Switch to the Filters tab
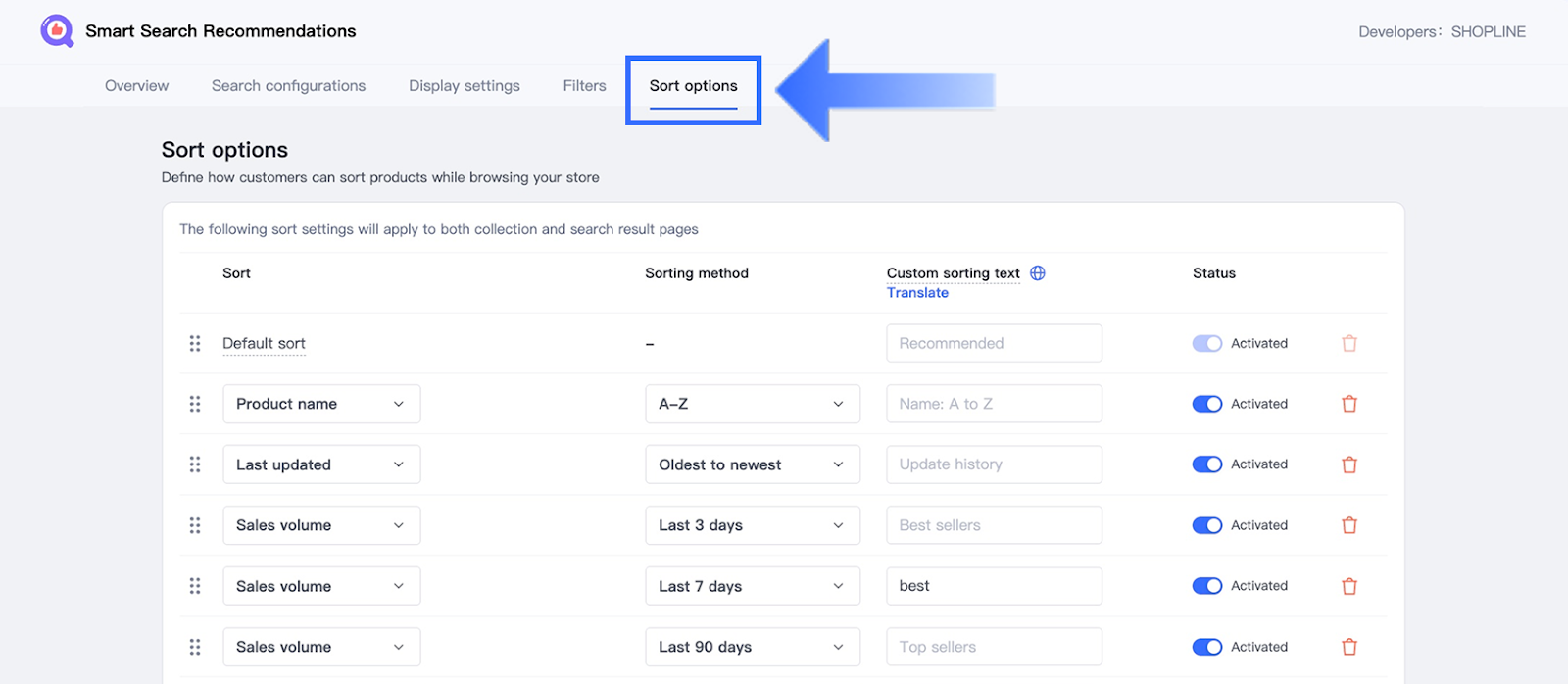The image size is (1568, 684). pos(584,86)
